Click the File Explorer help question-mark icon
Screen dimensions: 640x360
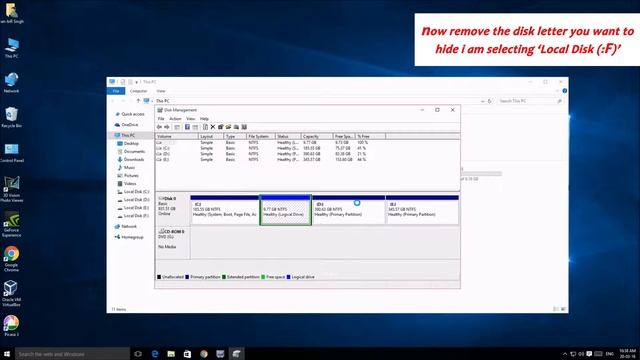pyautogui.click(x=564, y=91)
